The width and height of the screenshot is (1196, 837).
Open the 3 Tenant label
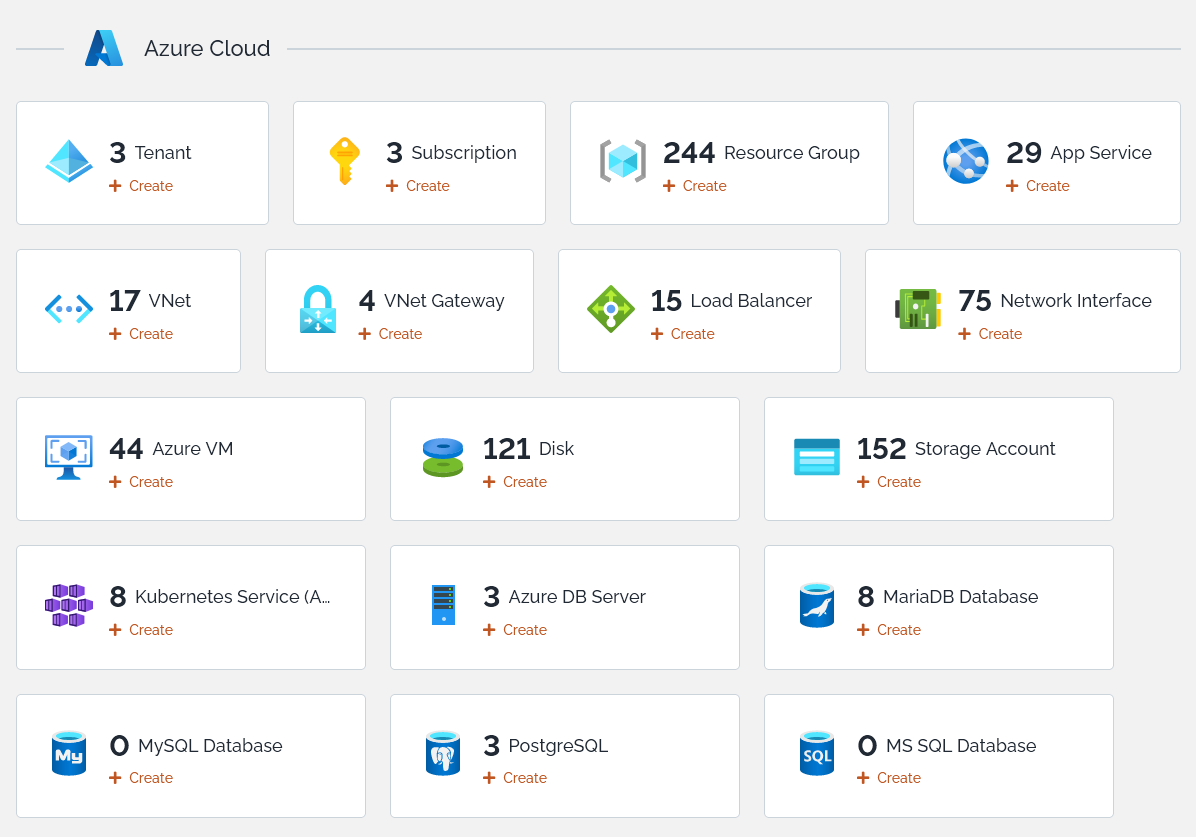tap(150, 153)
